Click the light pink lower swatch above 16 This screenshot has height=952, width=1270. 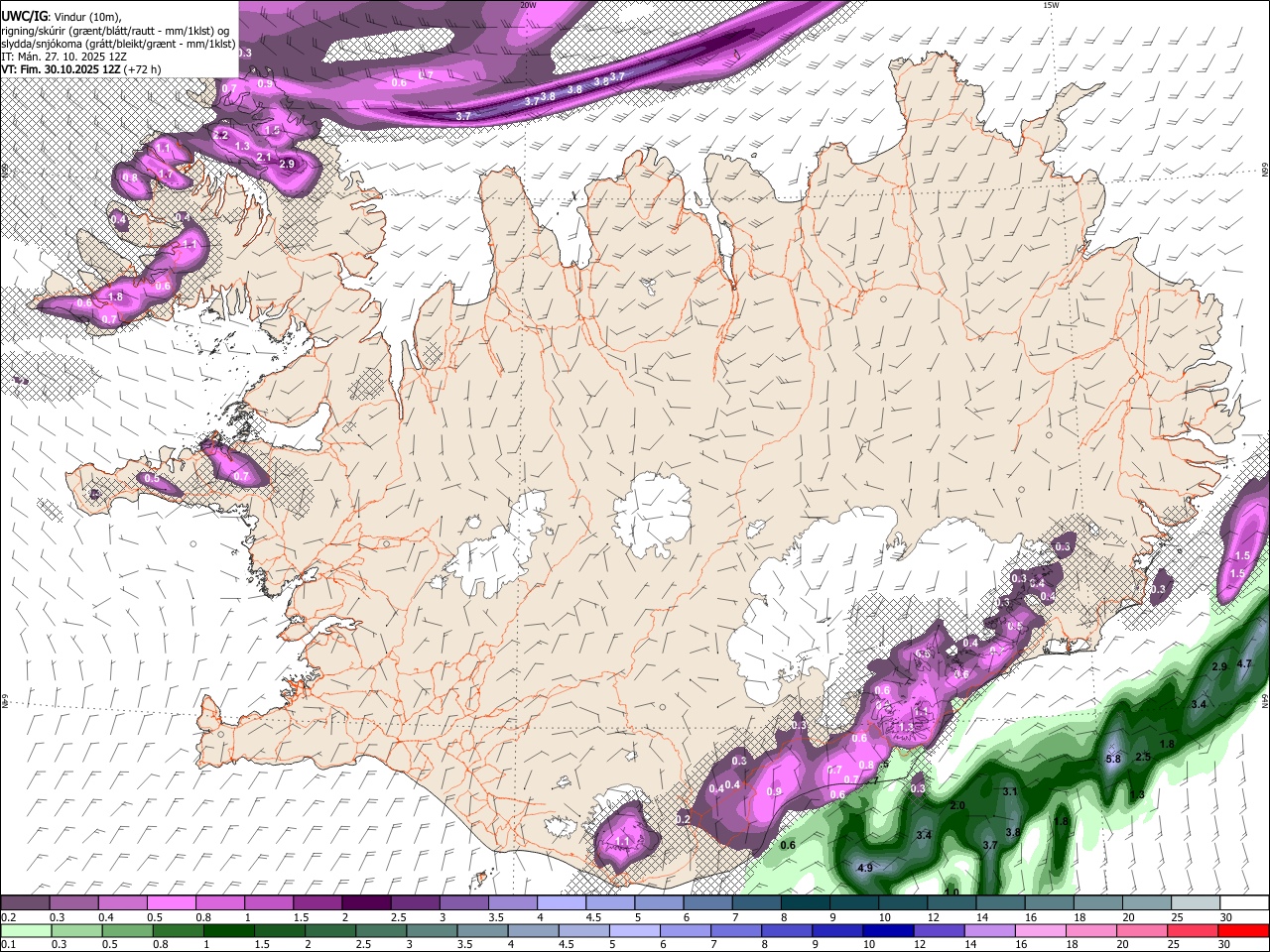point(1040,930)
